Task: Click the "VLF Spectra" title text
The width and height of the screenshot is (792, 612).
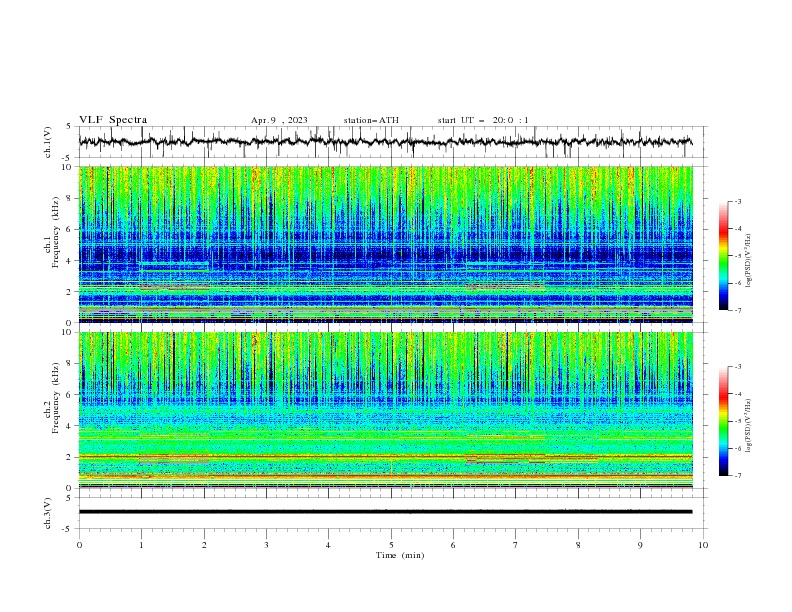Action: tap(113, 120)
